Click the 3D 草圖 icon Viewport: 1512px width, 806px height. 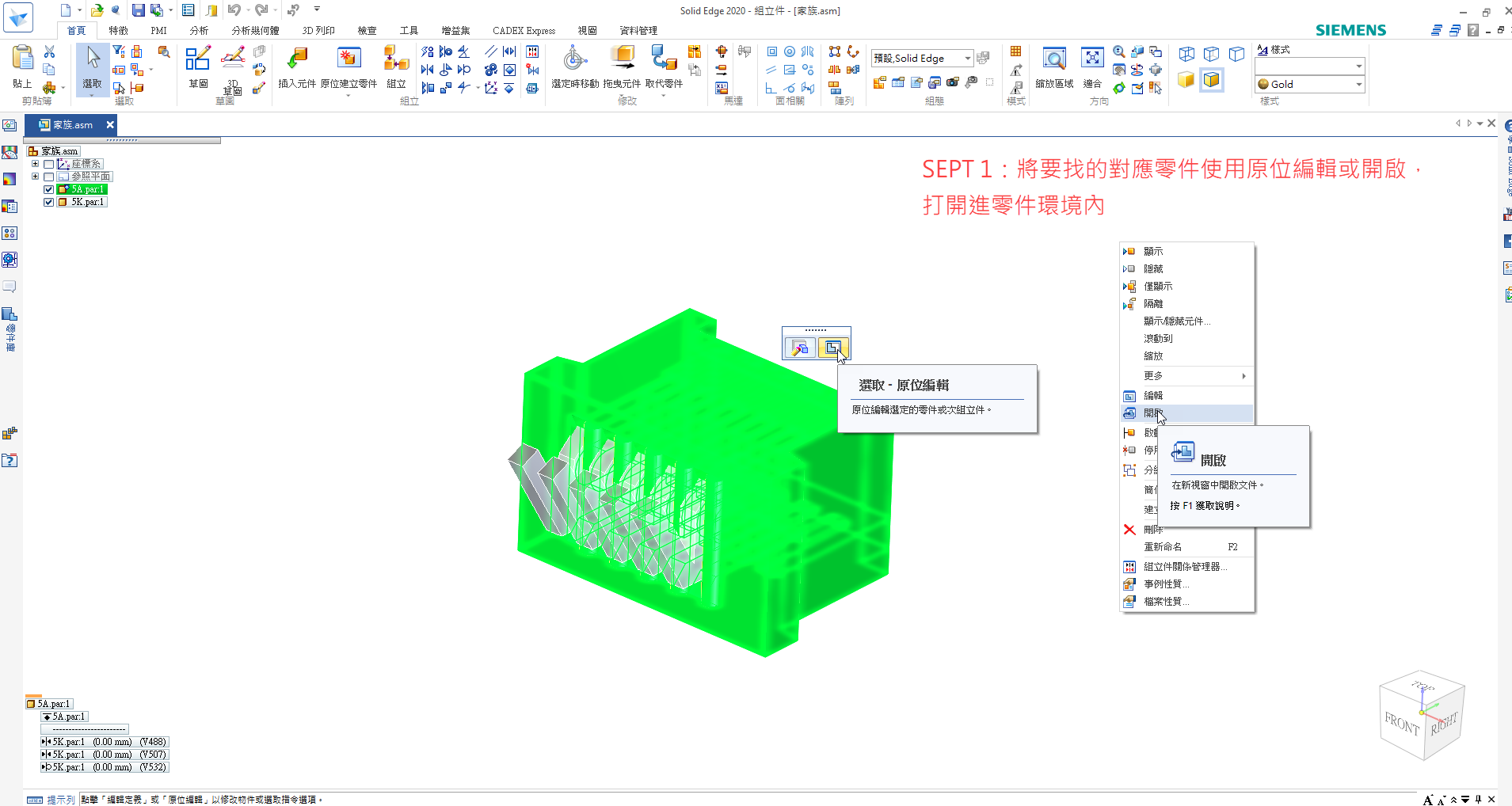pos(232,58)
